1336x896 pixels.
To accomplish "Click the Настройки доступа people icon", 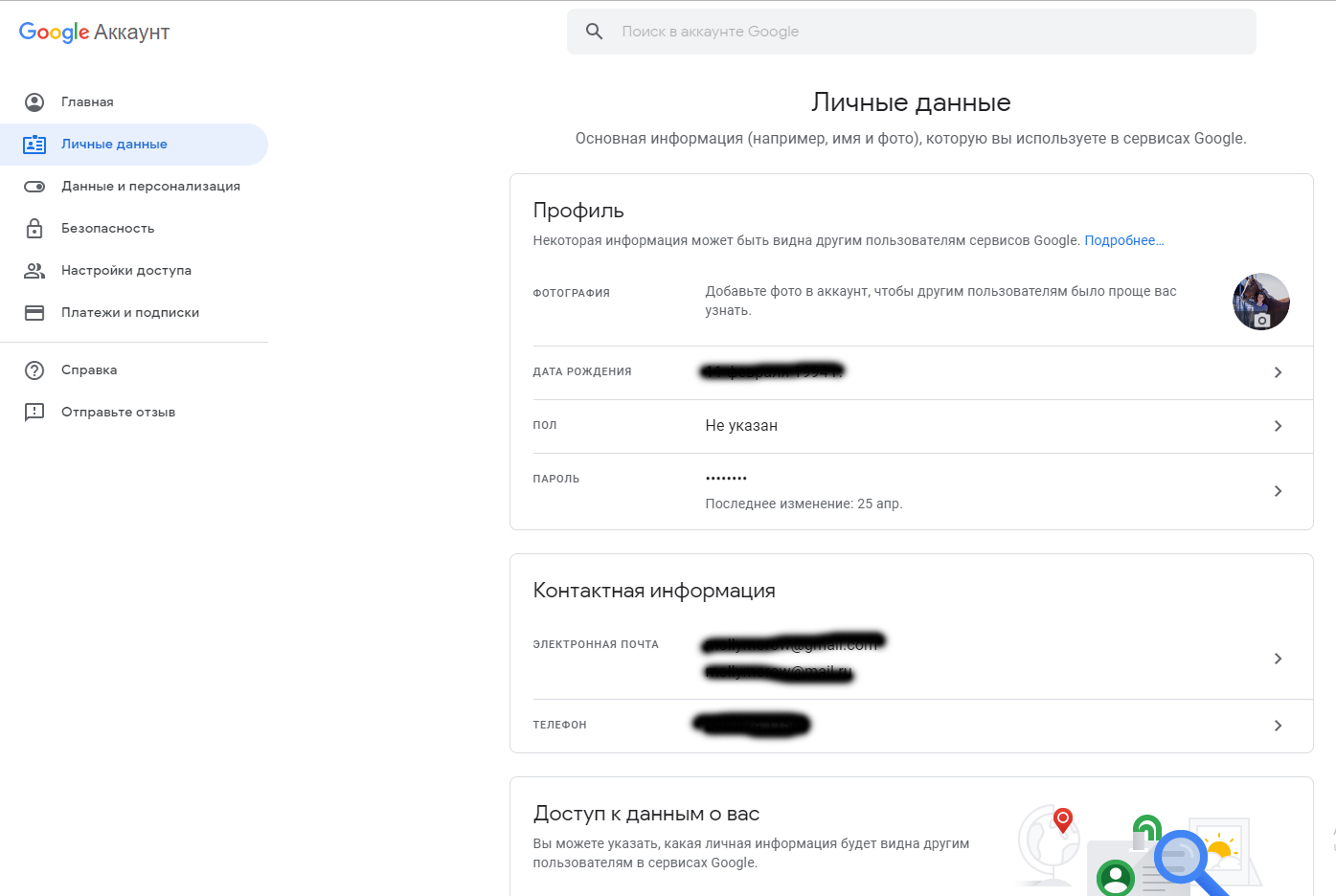I will (34, 271).
